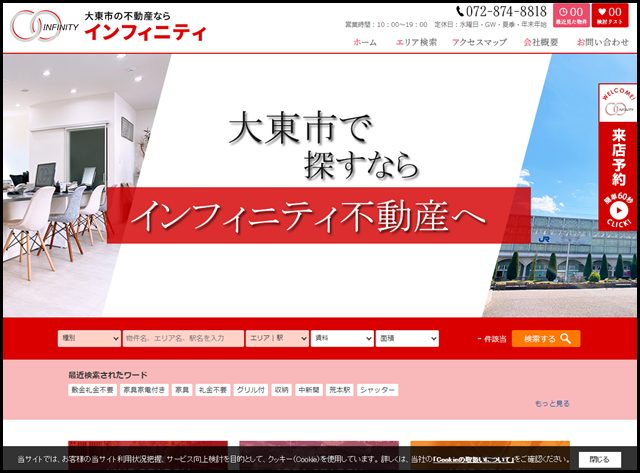Open 会社概要 menu item
Image resolution: width=640 pixels, height=473 pixels.
[541, 42]
